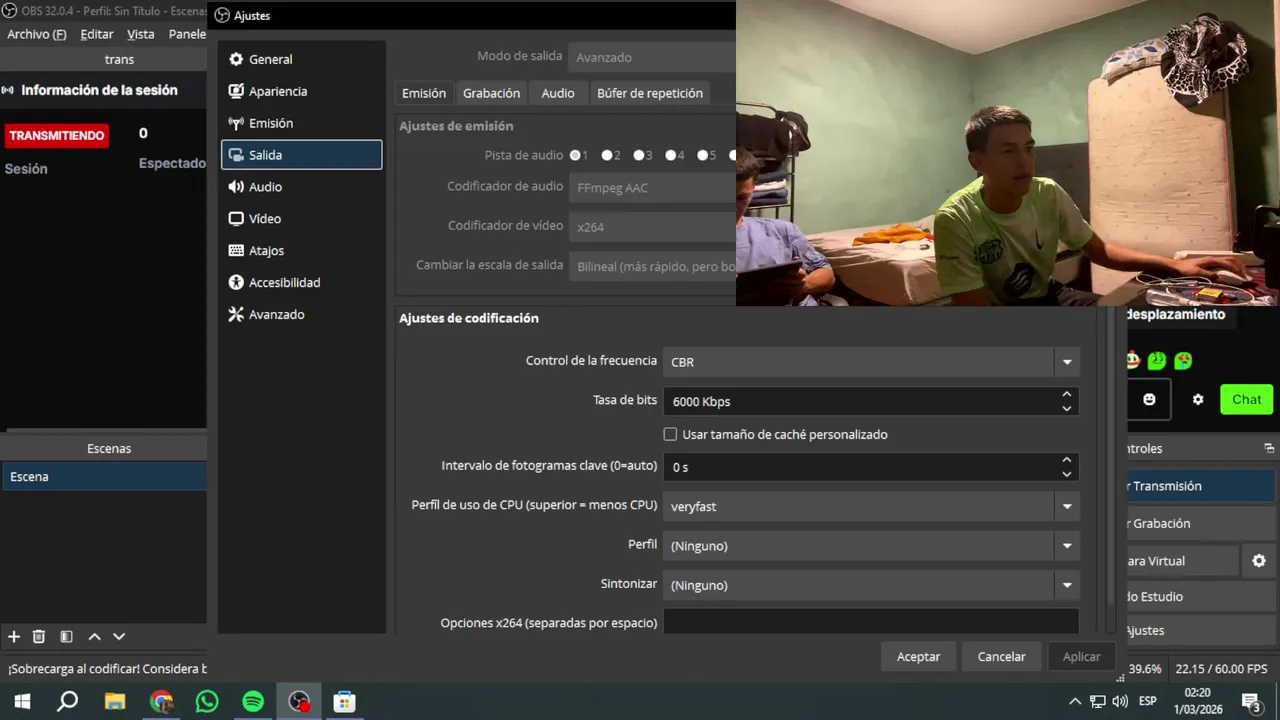Screen dimensions: 1280x720
Task: Click Aceptar to confirm settings
Action: click(x=918, y=657)
